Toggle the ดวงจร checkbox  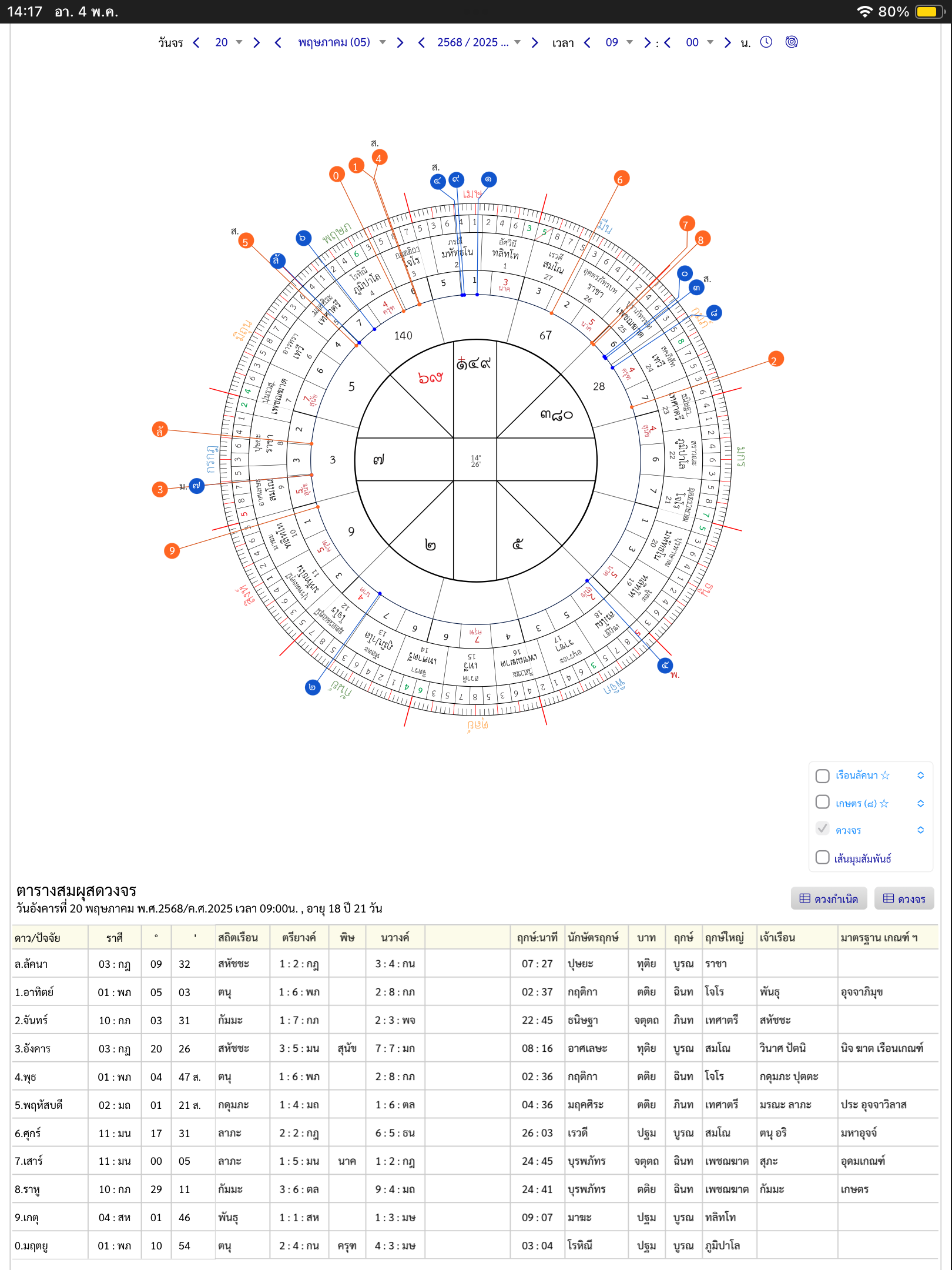click(x=823, y=830)
